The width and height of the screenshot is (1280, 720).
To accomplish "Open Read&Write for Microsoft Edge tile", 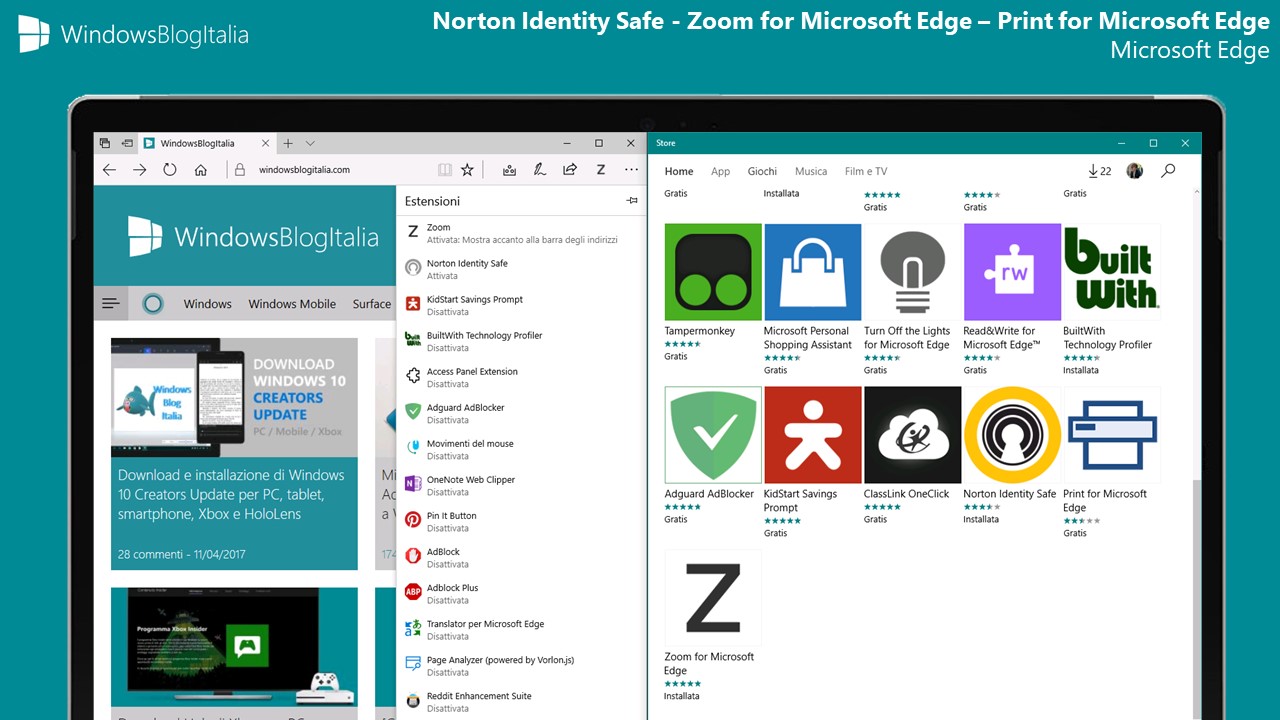I will [1012, 299].
